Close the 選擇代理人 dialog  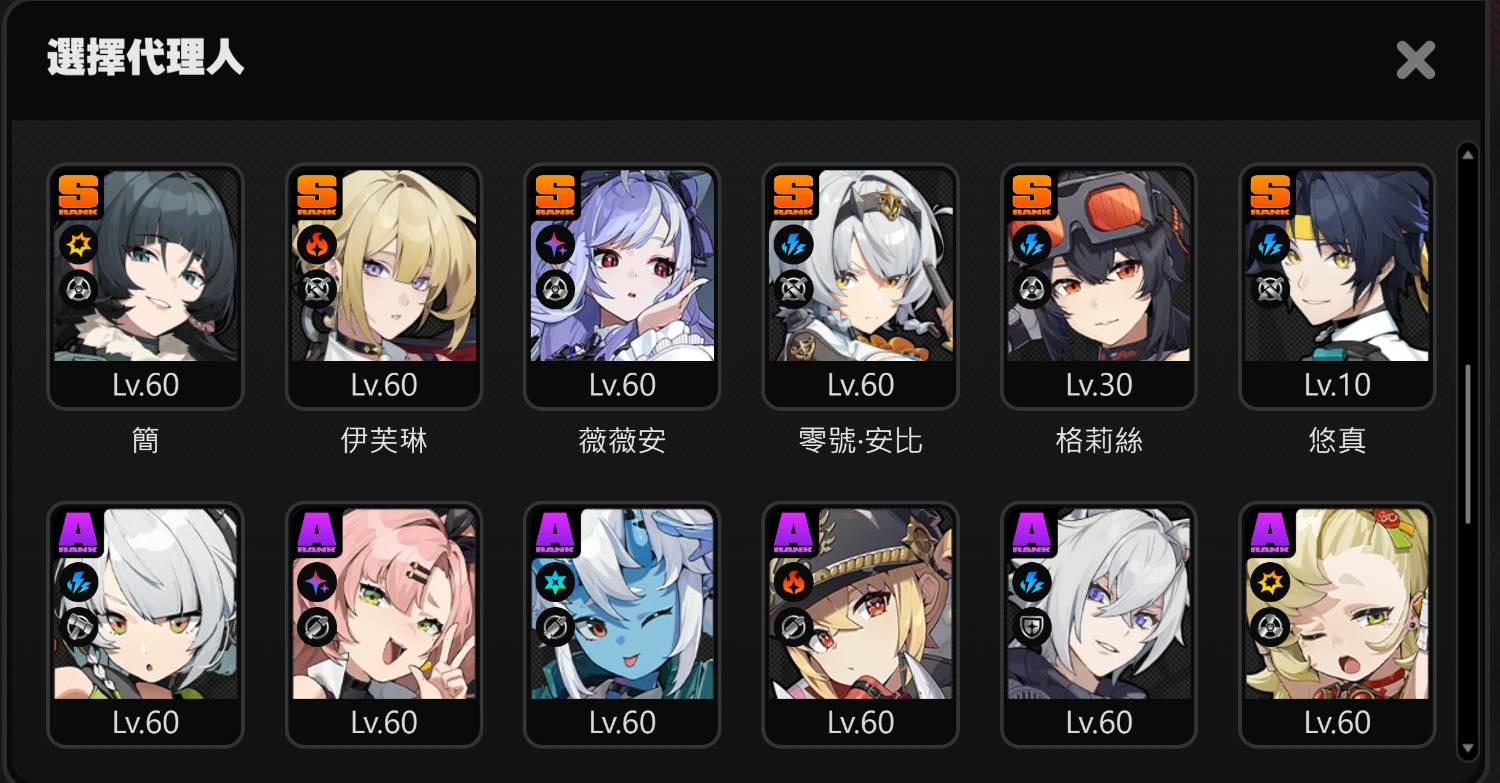tap(1416, 60)
